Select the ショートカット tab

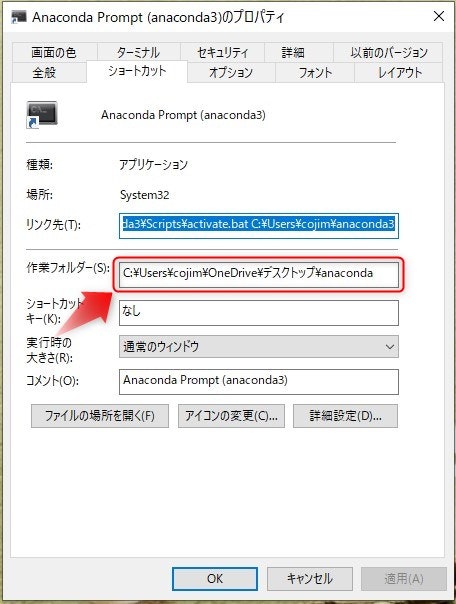click(x=137, y=72)
